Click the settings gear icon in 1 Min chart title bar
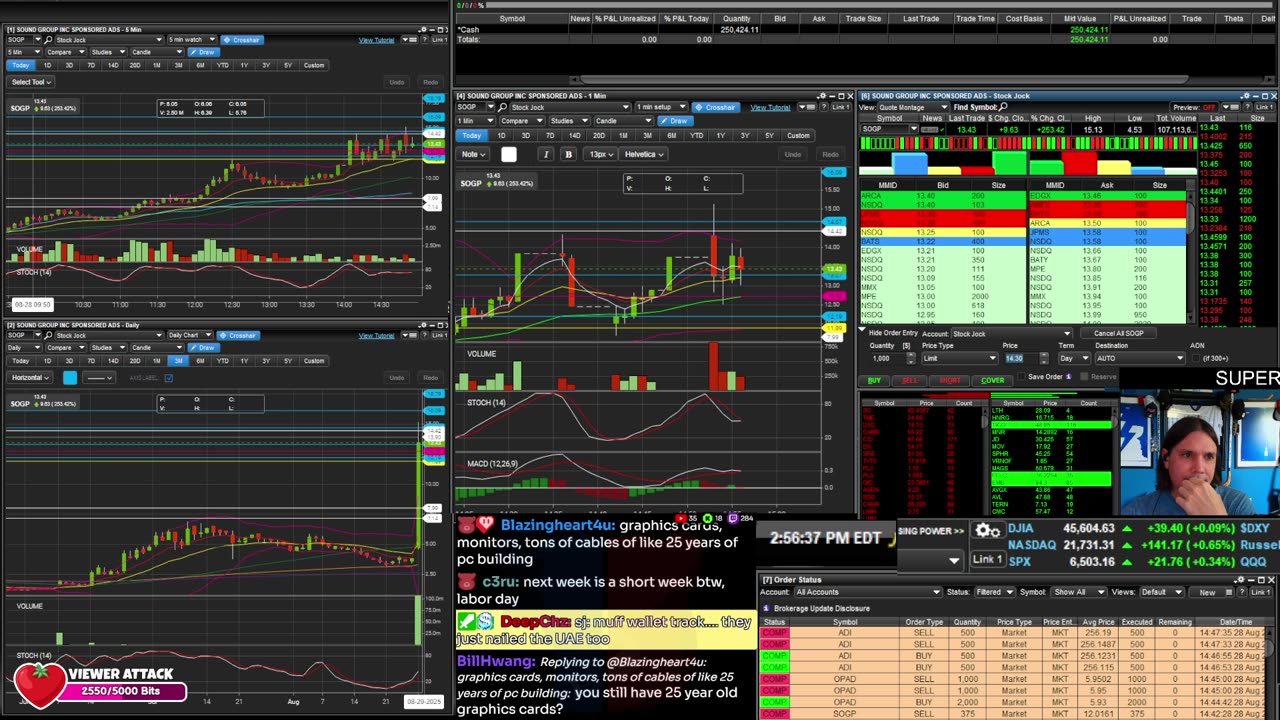This screenshot has width=1280, height=720. (822, 96)
